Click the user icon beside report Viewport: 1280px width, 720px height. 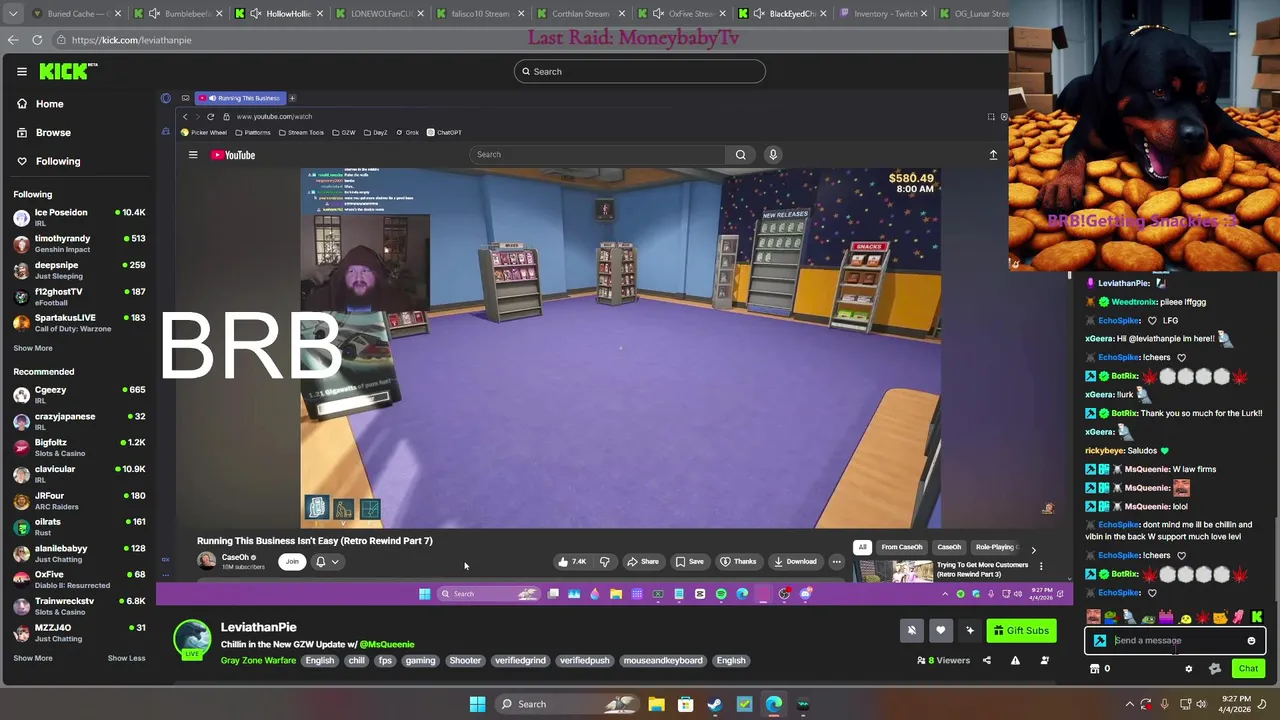click(x=1045, y=660)
